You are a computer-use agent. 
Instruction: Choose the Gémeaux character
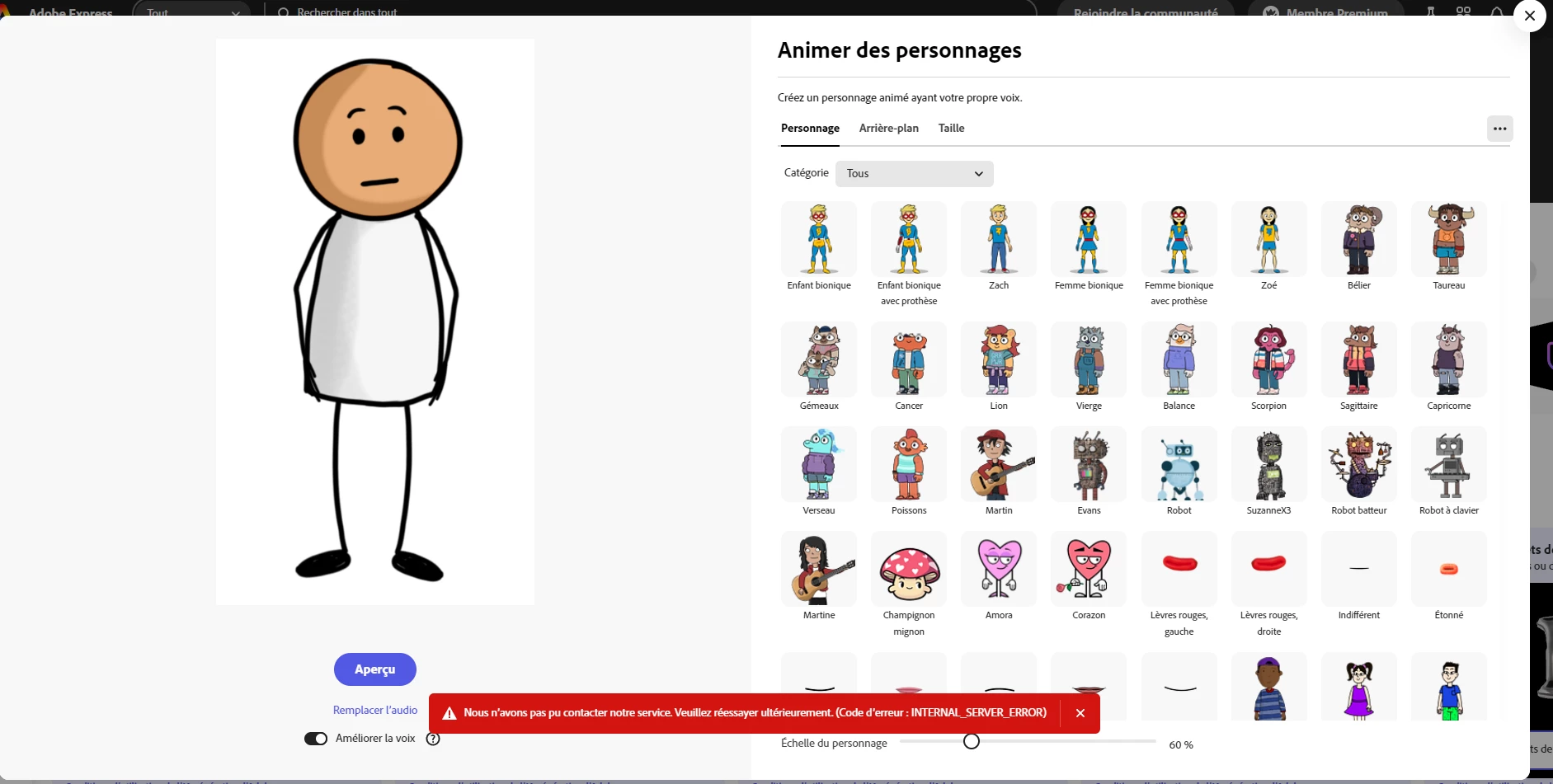819,359
